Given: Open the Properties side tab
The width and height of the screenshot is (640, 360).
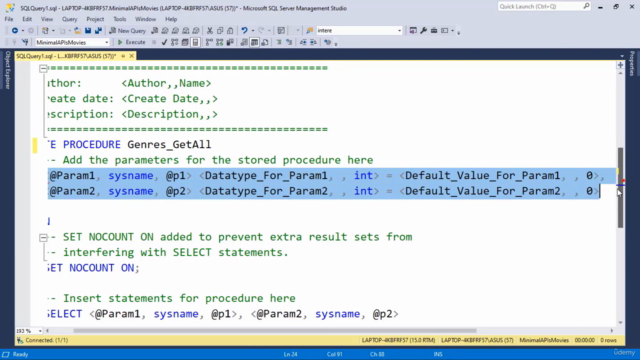Looking at the screenshot, I should [x=632, y=63].
